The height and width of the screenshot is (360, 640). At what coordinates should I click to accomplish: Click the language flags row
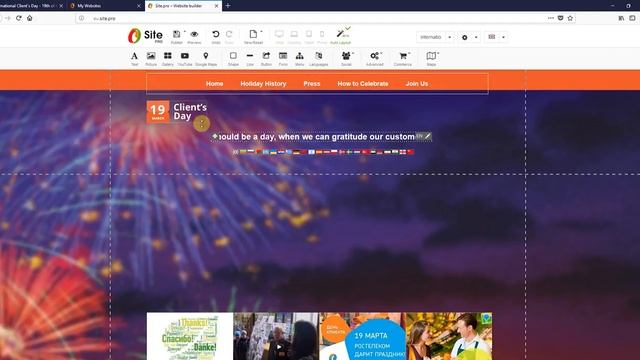323,152
